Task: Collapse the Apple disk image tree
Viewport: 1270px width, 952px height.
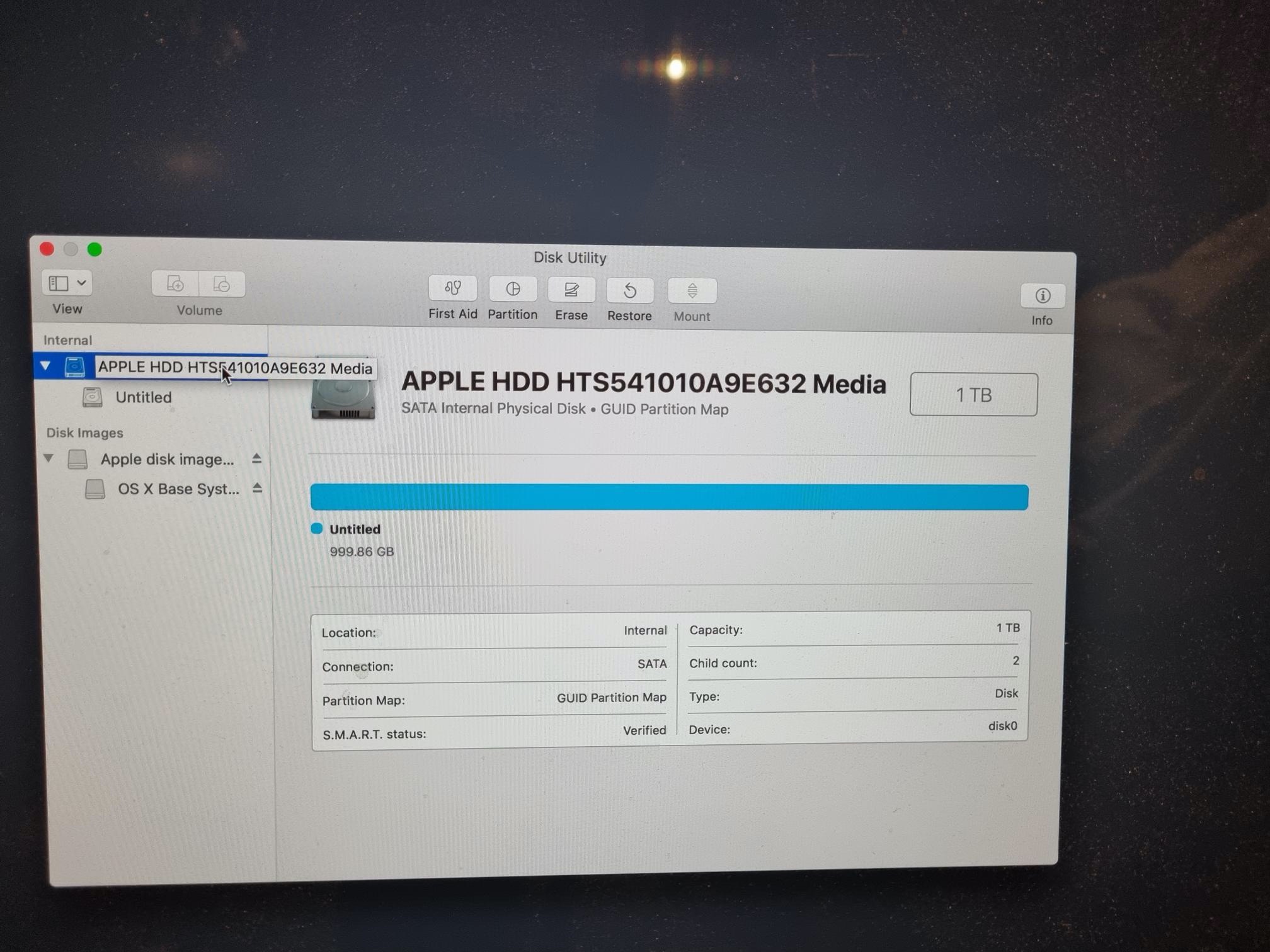Action: click(x=49, y=458)
